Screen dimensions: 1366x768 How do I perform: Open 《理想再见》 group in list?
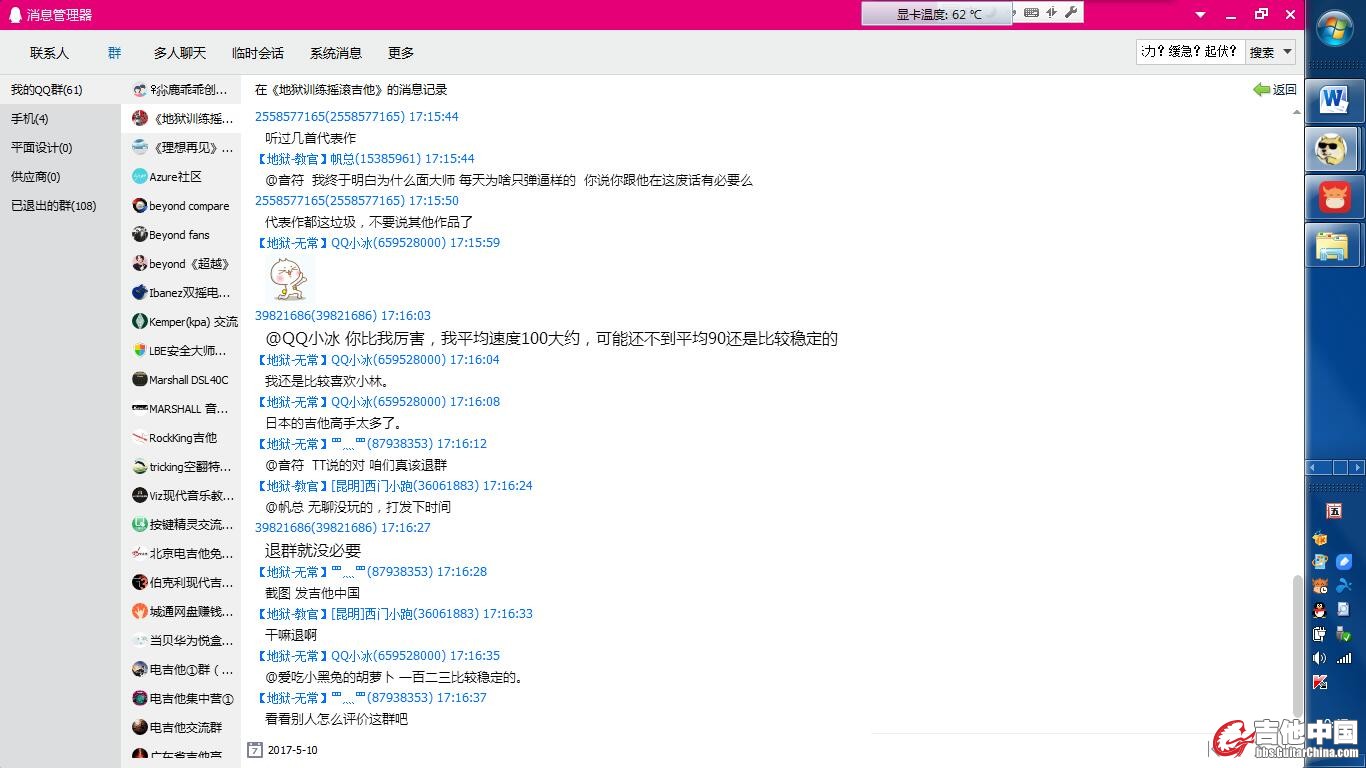pos(181,147)
